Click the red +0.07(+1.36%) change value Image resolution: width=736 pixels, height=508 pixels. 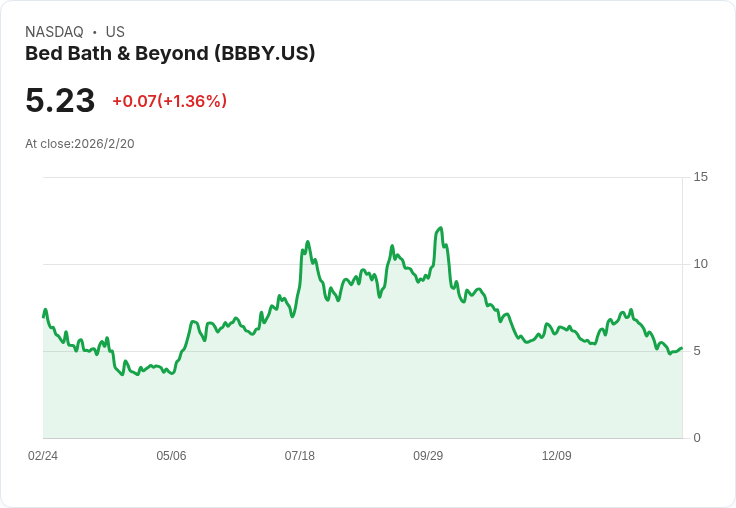coord(169,101)
